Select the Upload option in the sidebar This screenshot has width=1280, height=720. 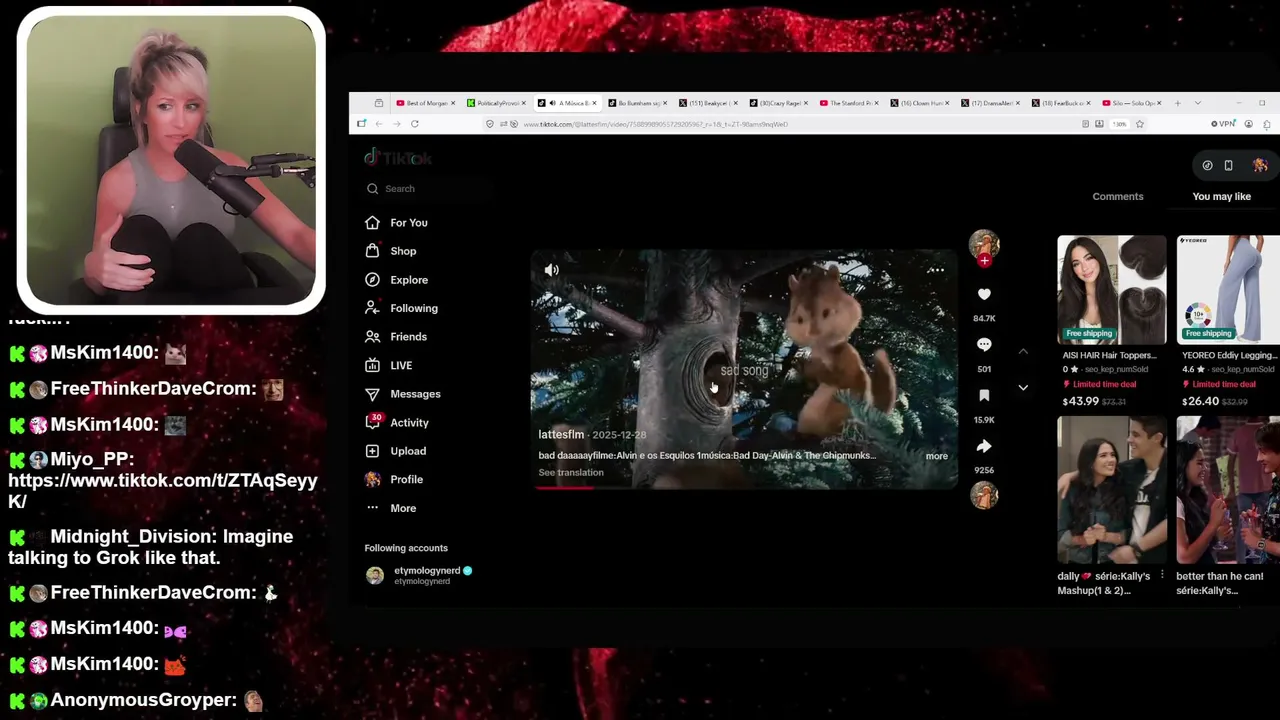tap(395, 451)
